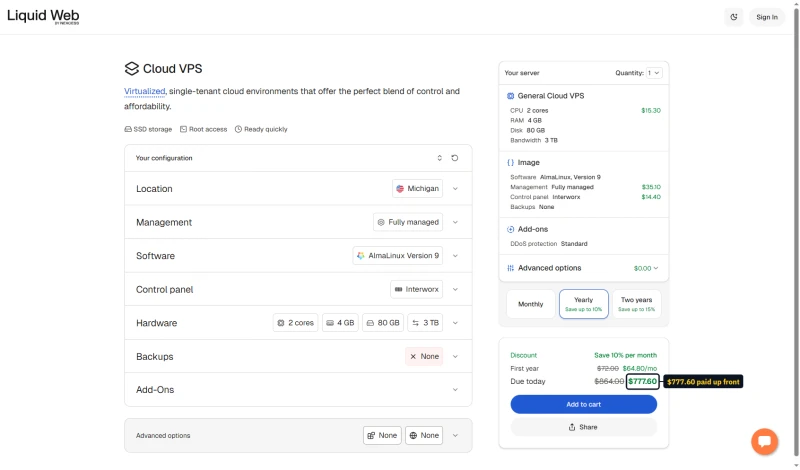
Task: Click the Sign In button
Action: click(x=766, y=17)
